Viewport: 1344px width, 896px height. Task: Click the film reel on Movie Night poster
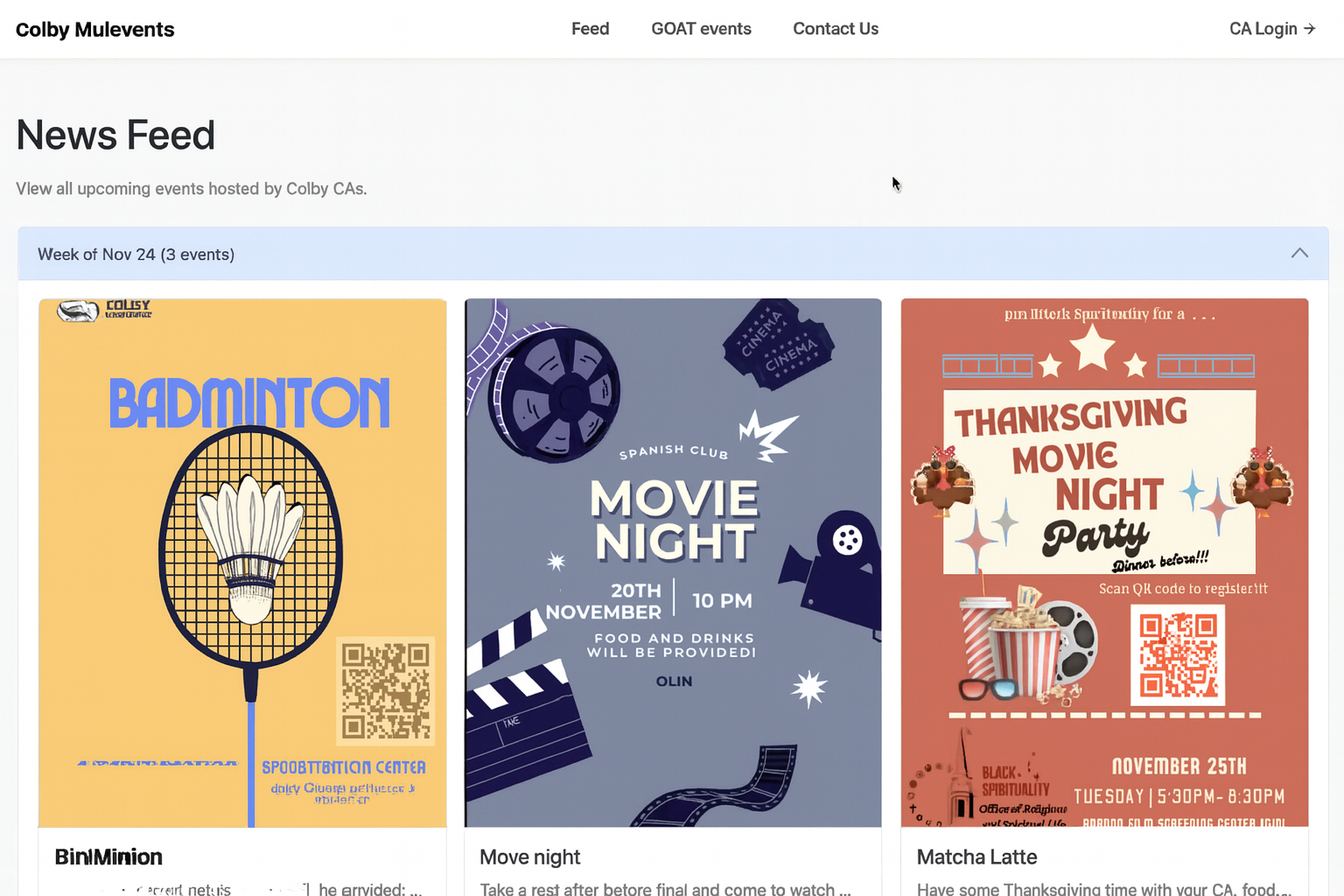(x=556, y=394)
